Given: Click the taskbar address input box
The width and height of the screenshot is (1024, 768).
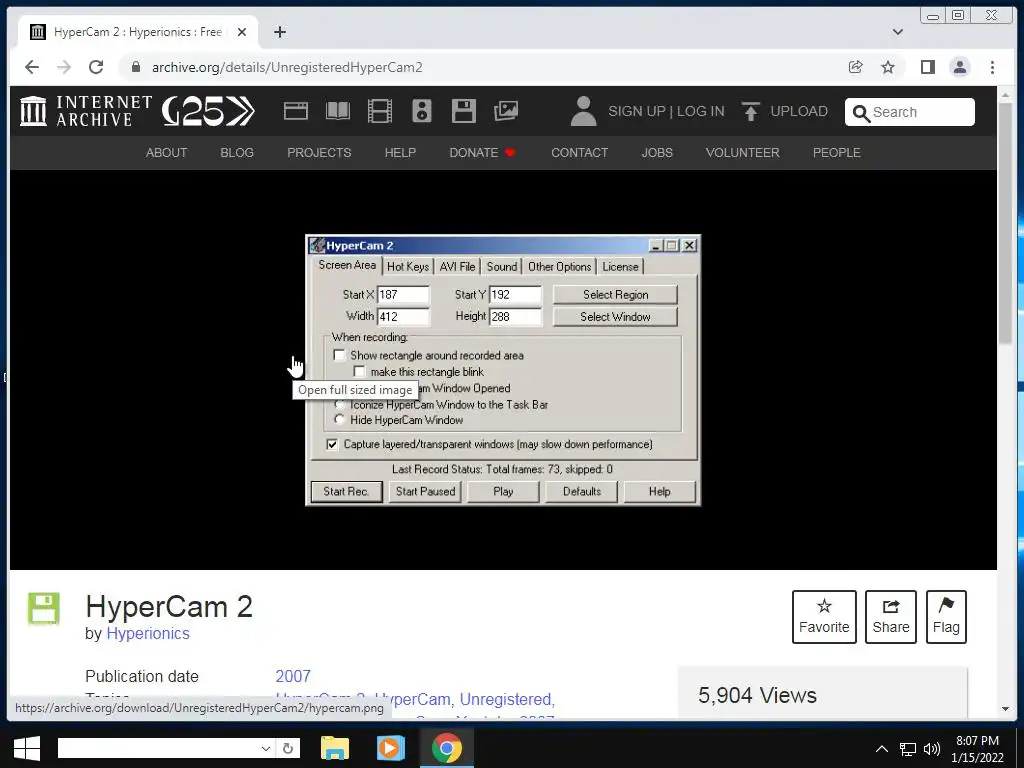Looking at the screenshot, I should [159, 748].
